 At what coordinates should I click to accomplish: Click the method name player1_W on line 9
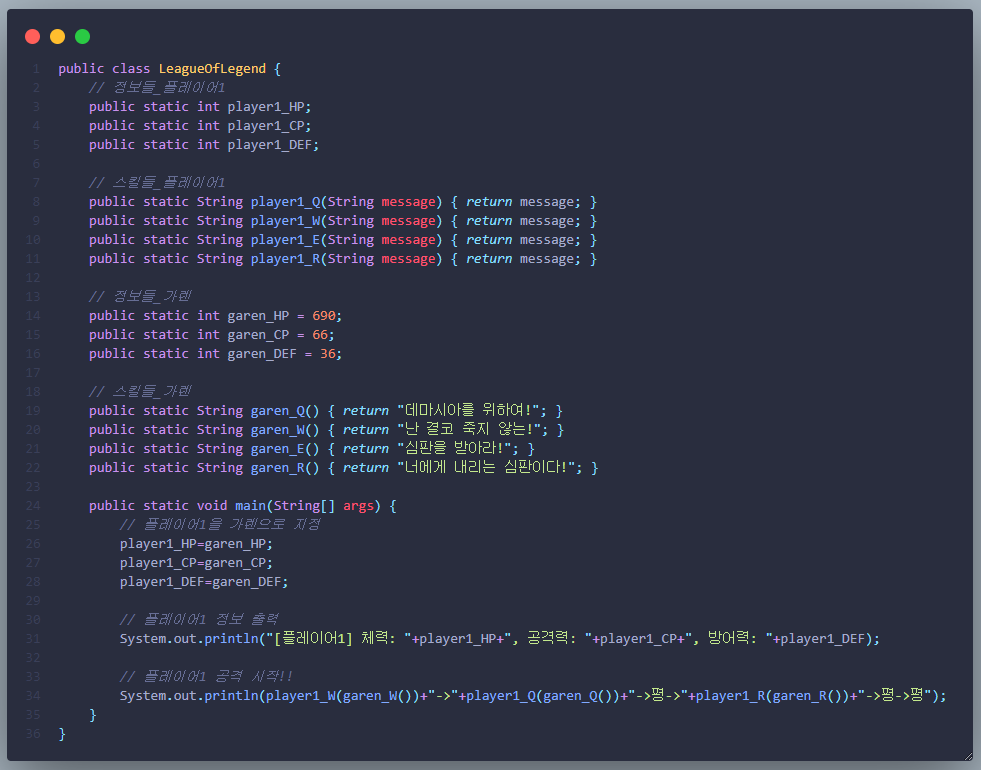[x=285, y=221]
